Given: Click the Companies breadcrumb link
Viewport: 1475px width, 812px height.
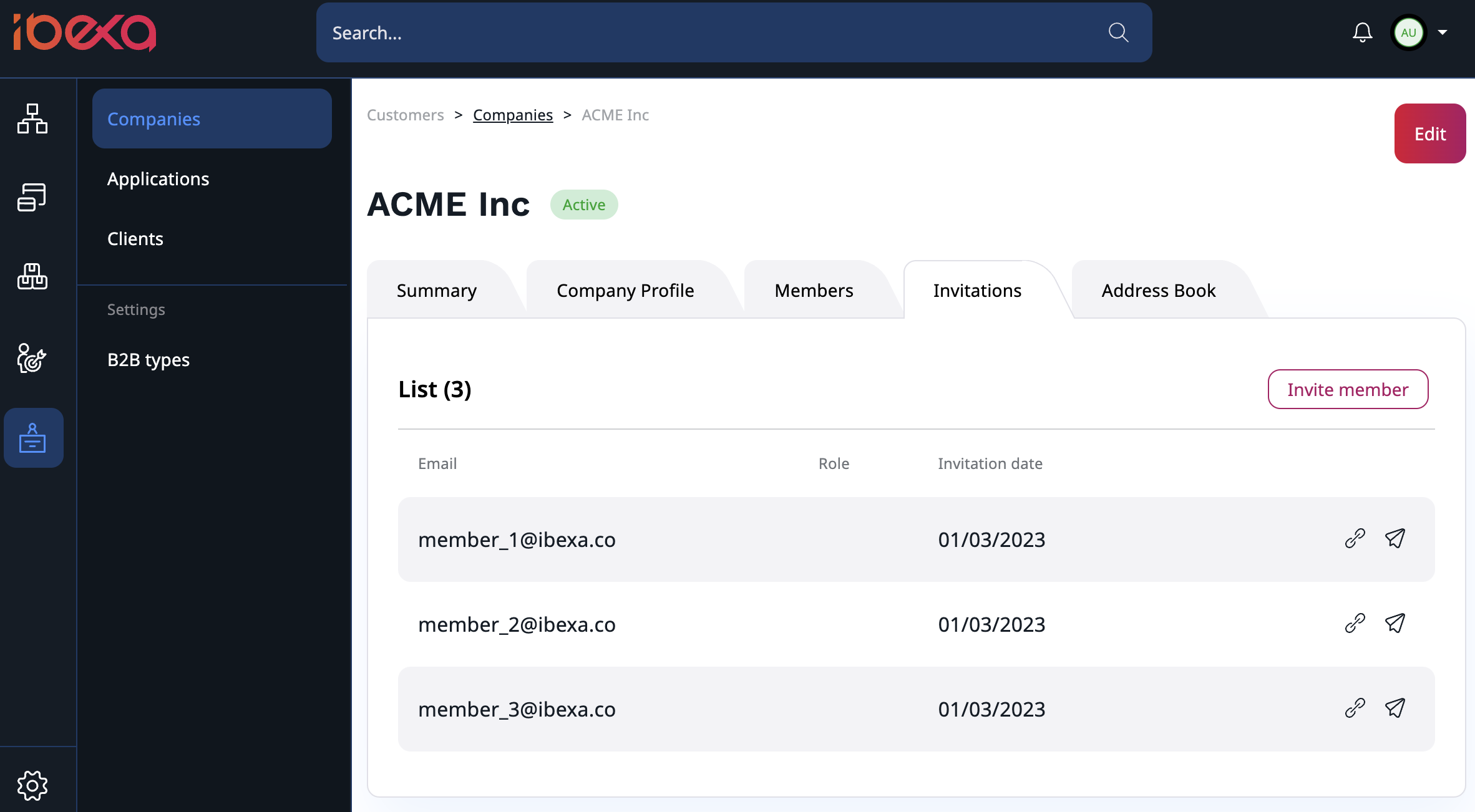Looking at the screenshot, I should tap(512, 115).
